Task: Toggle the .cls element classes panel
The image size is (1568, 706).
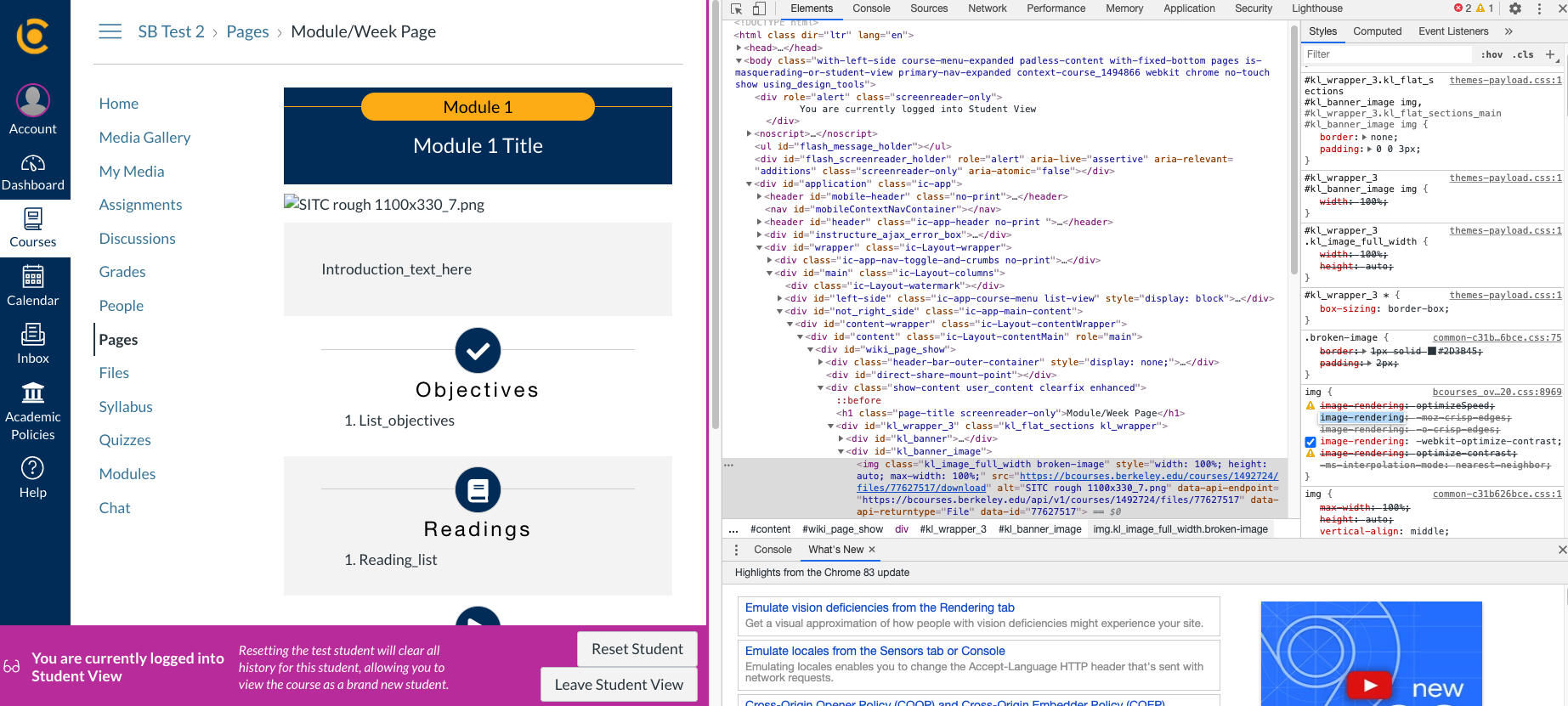Action: (x=1525, y=54)
